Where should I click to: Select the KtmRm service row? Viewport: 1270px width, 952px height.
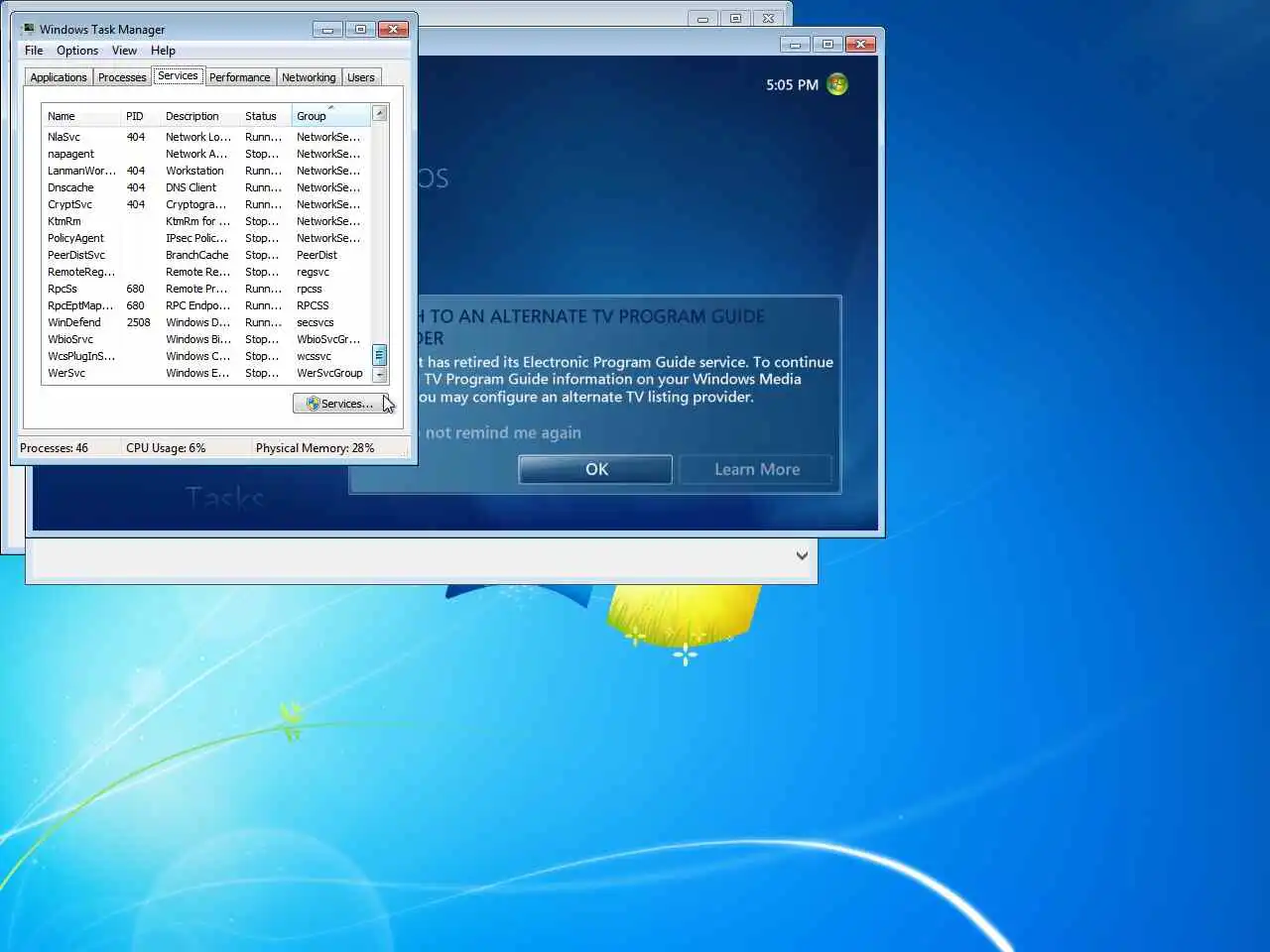click(x=205, y=221)
